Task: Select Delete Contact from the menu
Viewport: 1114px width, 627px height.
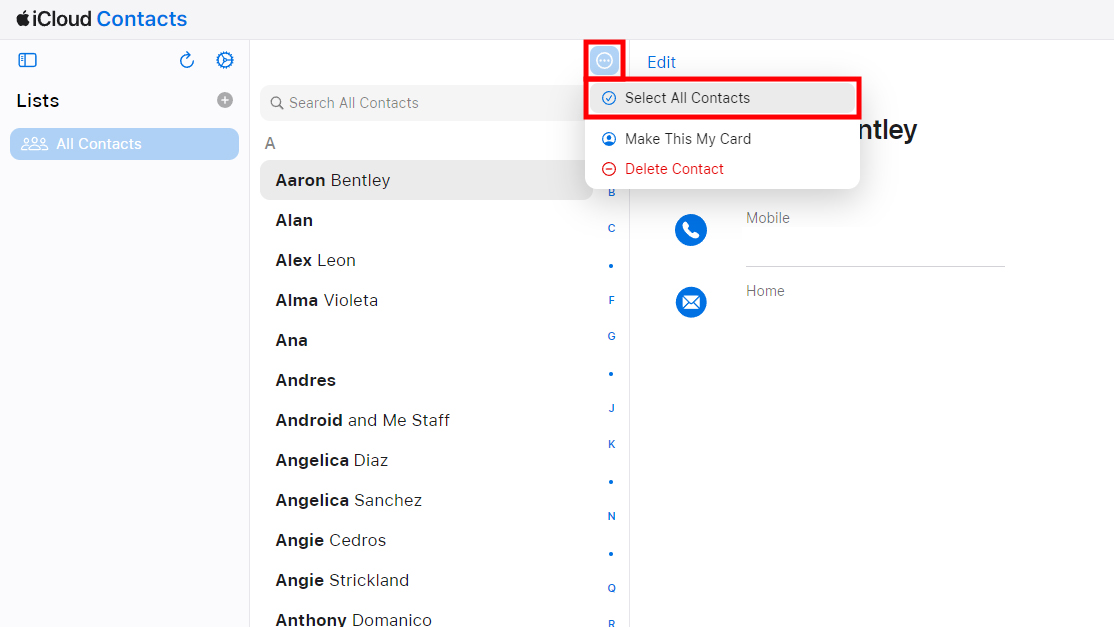Action: click(674, 169)
